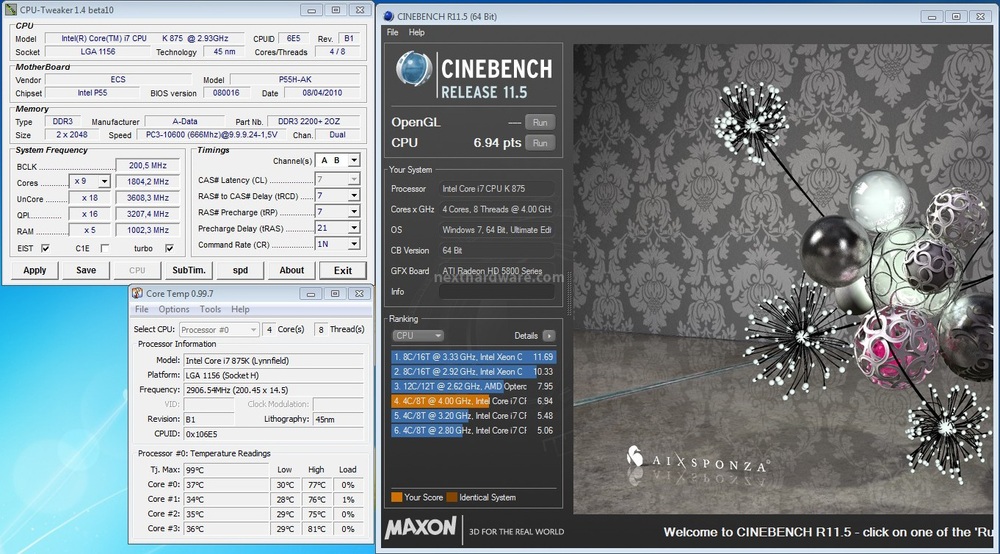Close the CPU-Tweaker window
Viewport: 1000px width, 554px height.
tap(360, 10)
